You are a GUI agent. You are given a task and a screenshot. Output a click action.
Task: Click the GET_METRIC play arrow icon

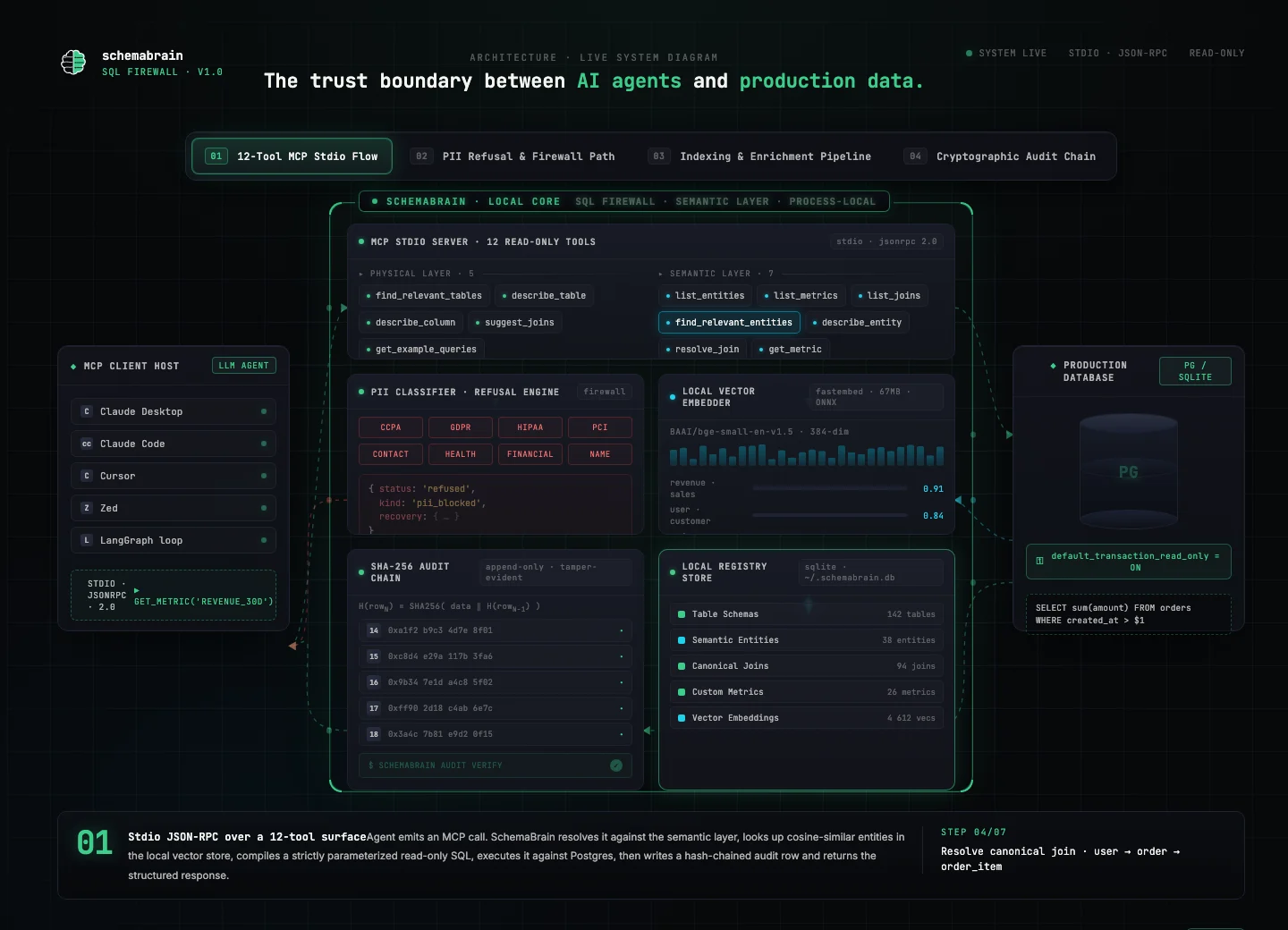click(x=136, y=590)
